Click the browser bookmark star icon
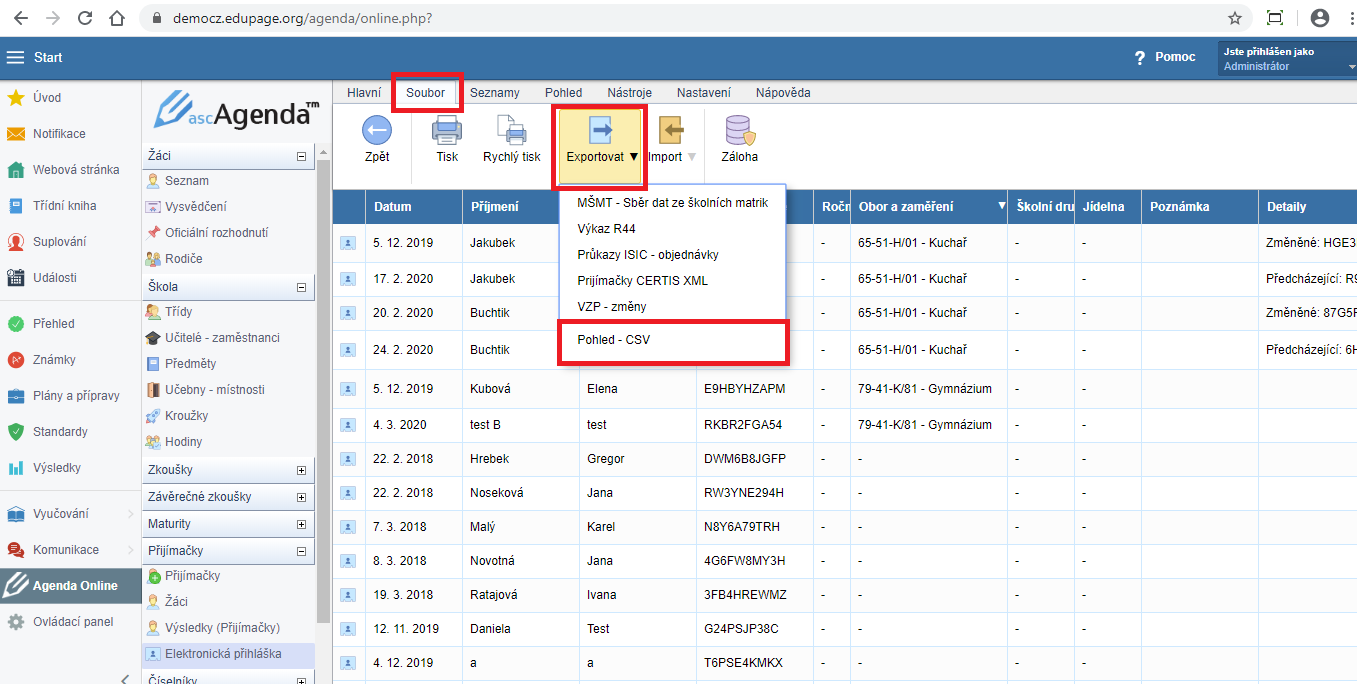This screenshot has height=684, width=1357. [x=1235, y=18]
